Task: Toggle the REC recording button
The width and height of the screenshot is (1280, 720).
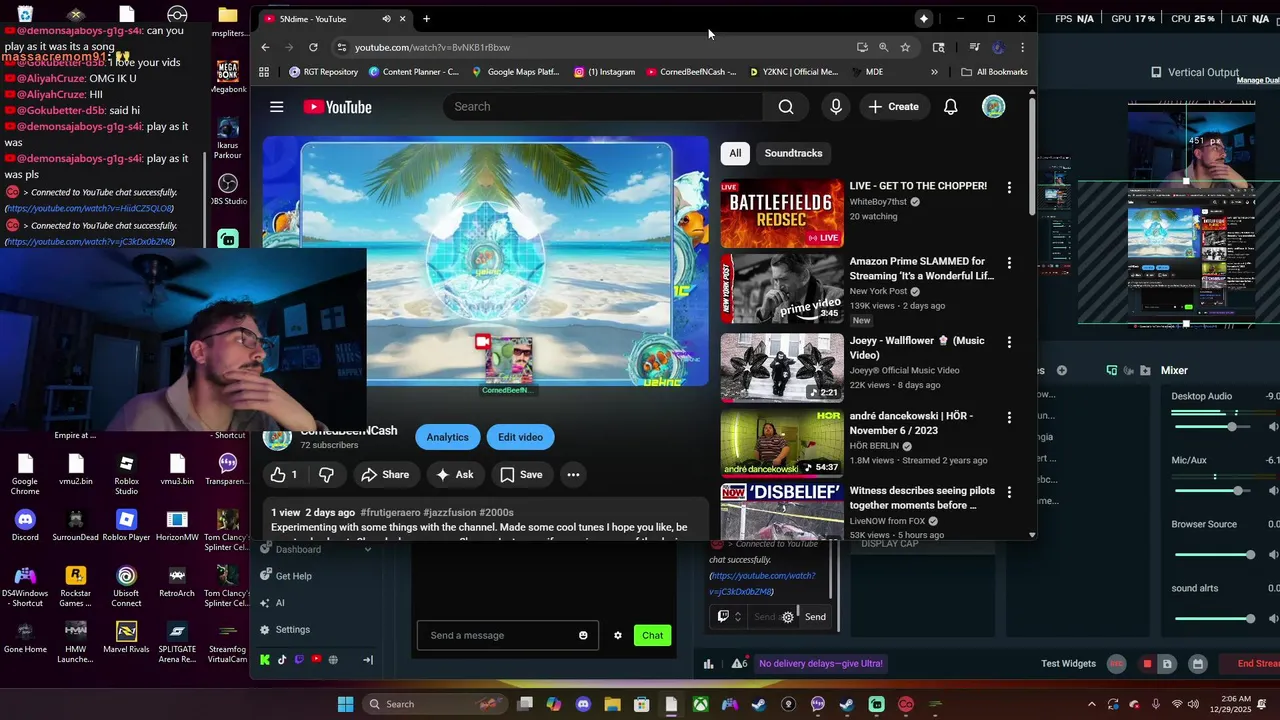Action: 1117,664
